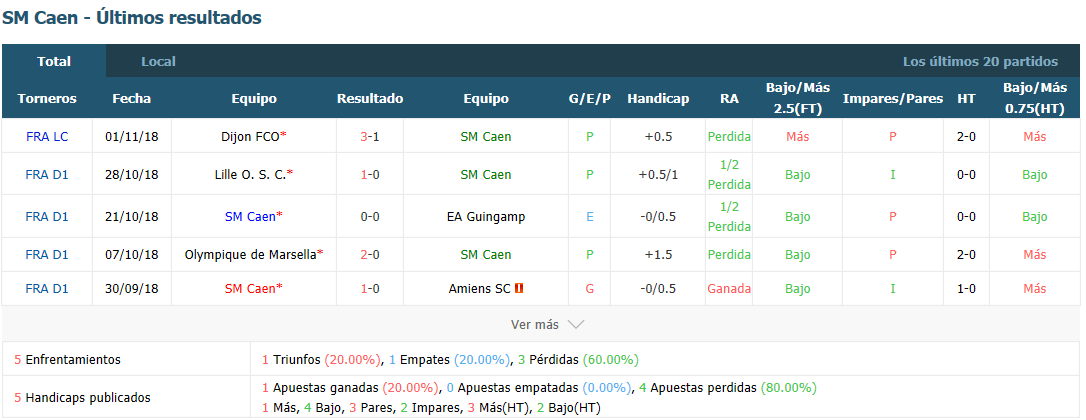Open Dijon FCO team link
This screenshot has height=420, width=1086.
pyautogui.click(x=250, y=137)
